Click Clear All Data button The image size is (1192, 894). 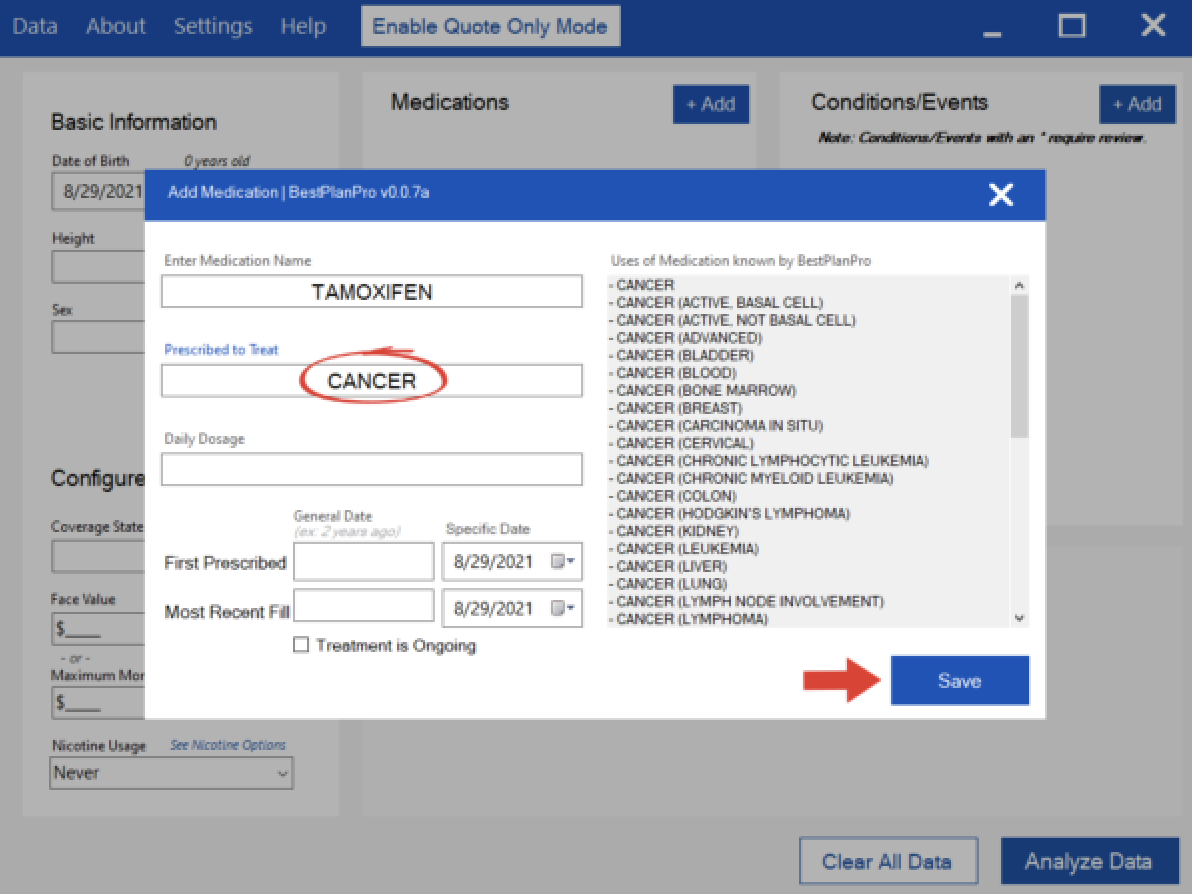(886, 861)
